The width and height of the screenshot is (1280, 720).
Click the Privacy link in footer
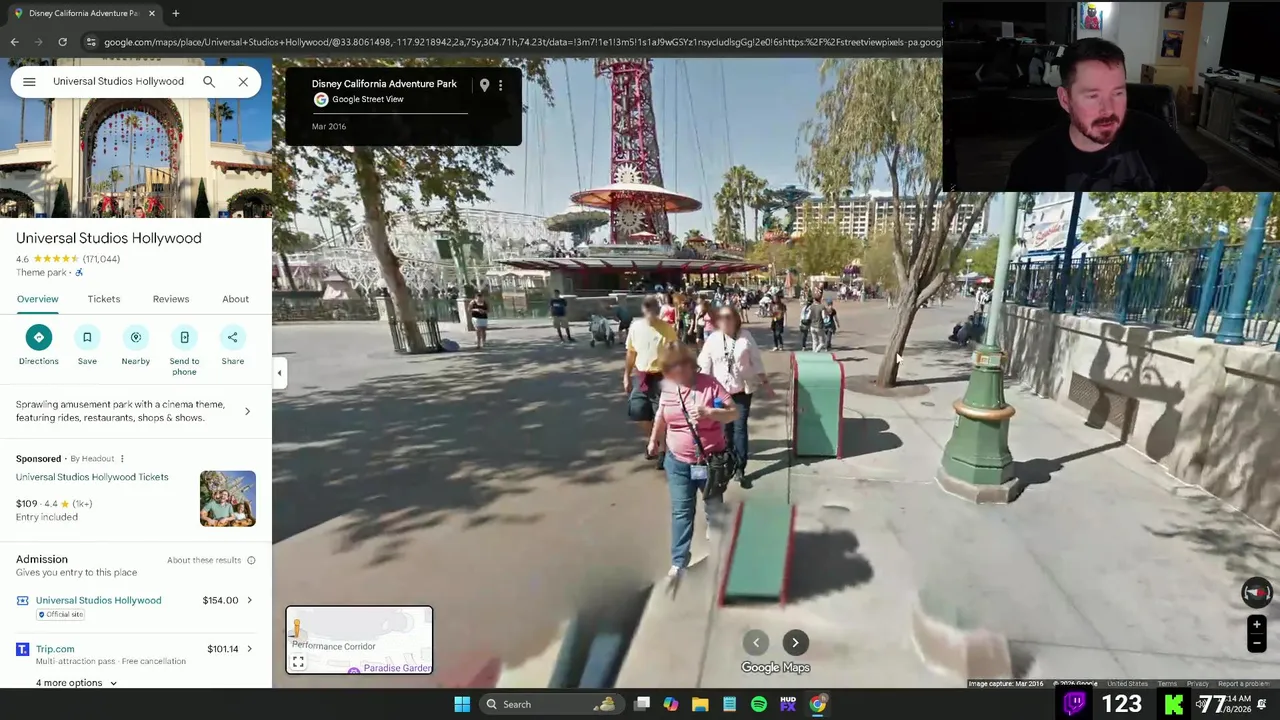coord(1197,684)
